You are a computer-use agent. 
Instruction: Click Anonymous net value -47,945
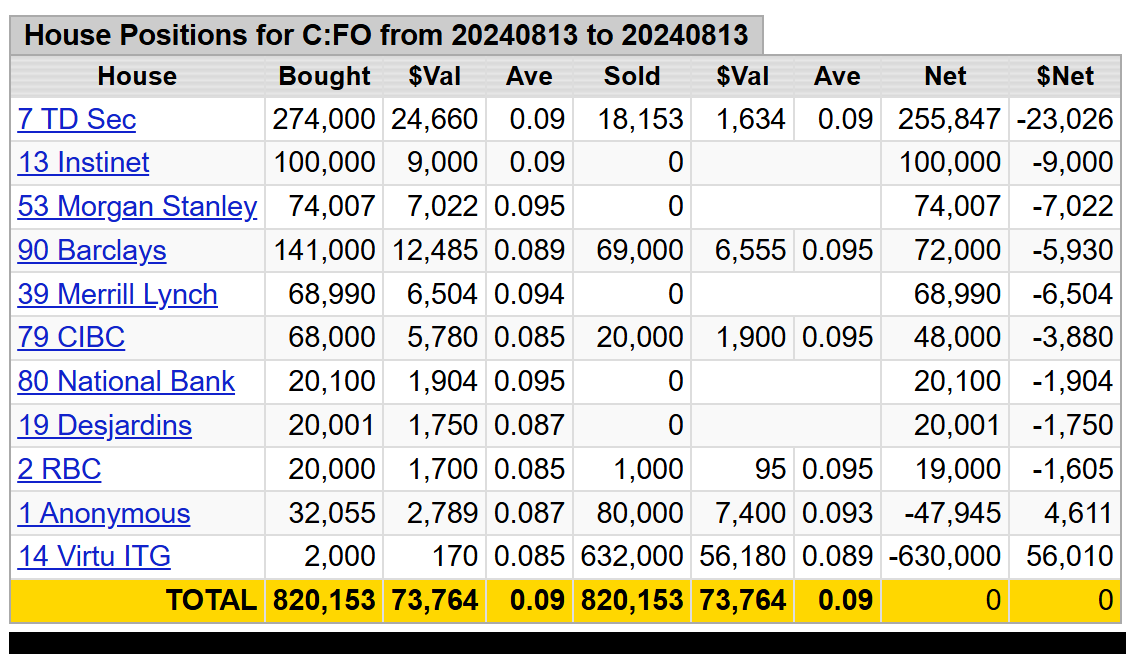tap(953, 513)
